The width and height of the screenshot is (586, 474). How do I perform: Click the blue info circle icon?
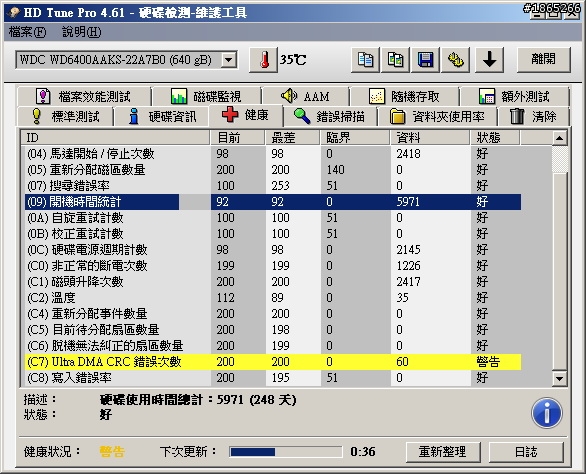[x=546, y=413]
